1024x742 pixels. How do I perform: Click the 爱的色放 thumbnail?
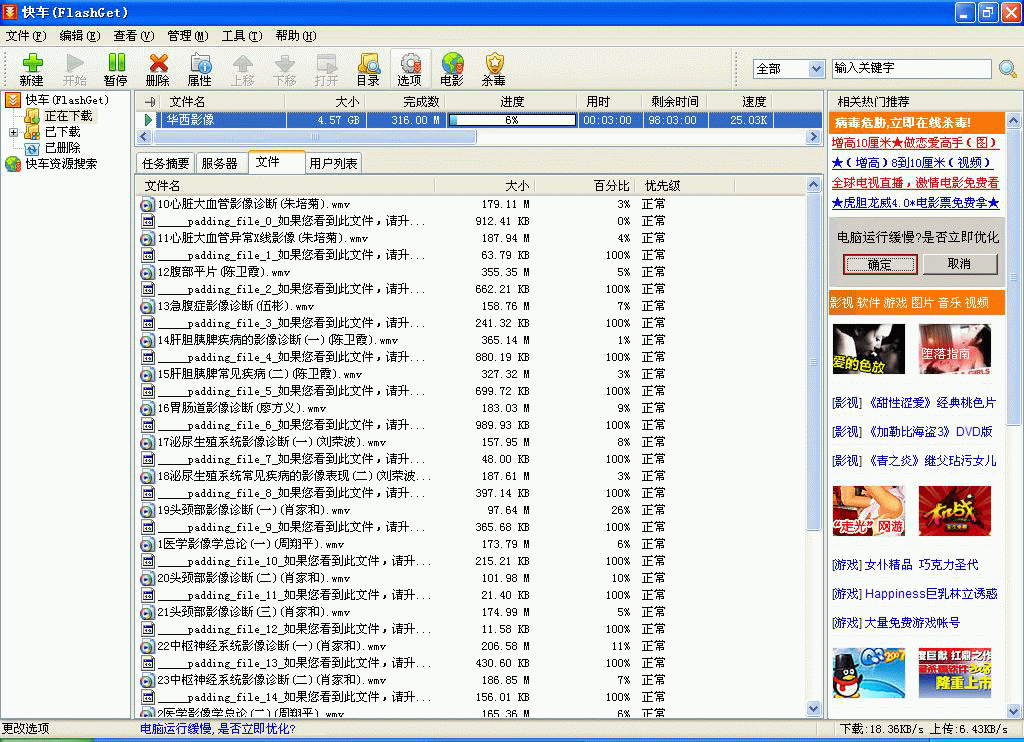[869, 349]
